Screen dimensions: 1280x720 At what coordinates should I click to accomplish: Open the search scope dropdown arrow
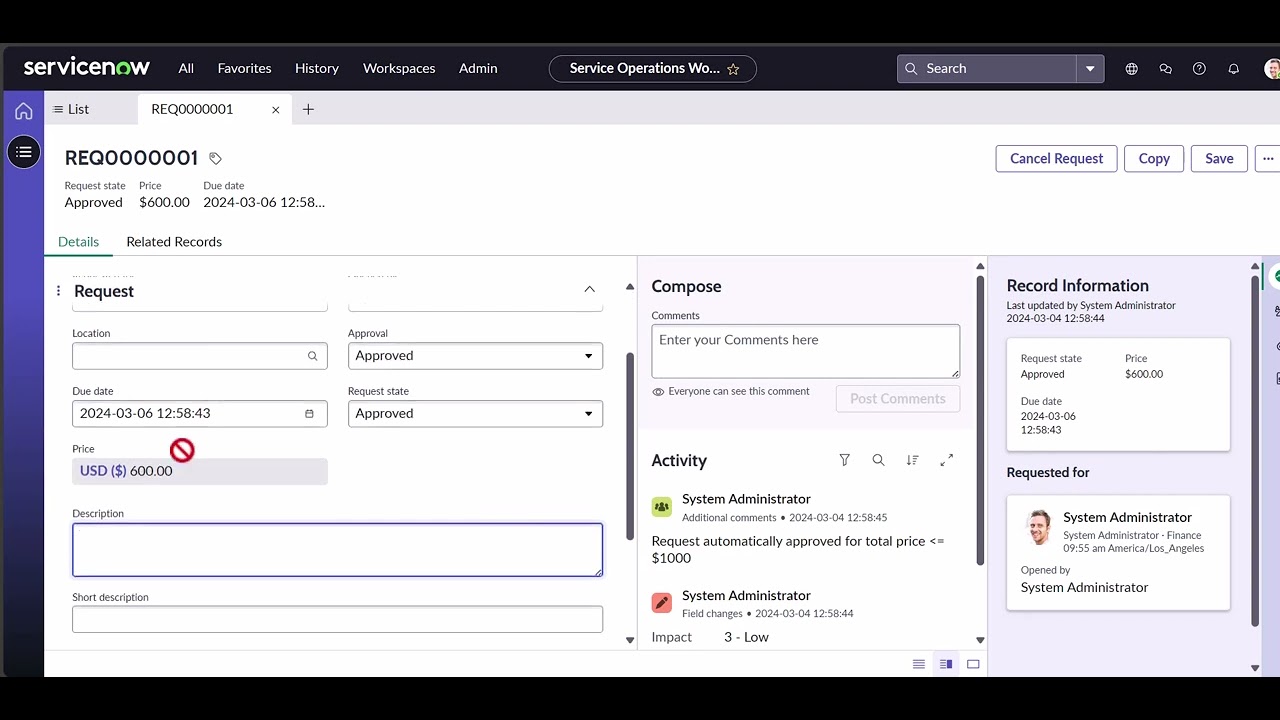click(1090, 69)
